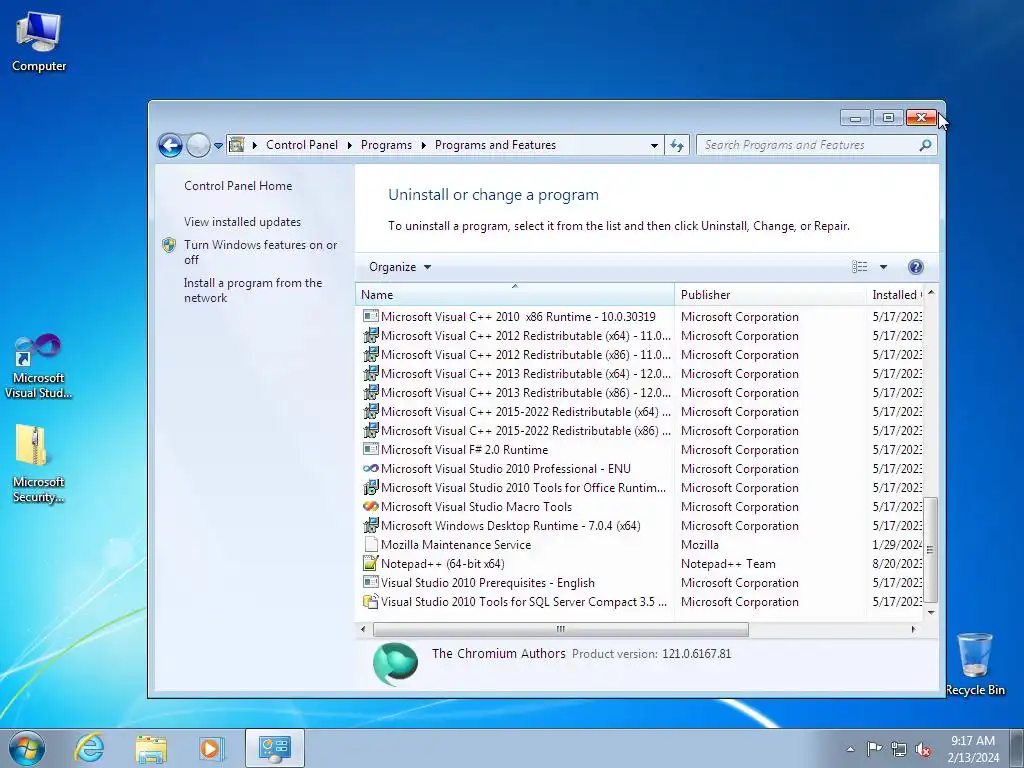Screen dimensions: 1024x768
Task: Click the horizontal scrollbar right arrow
Action: point(913,629)
